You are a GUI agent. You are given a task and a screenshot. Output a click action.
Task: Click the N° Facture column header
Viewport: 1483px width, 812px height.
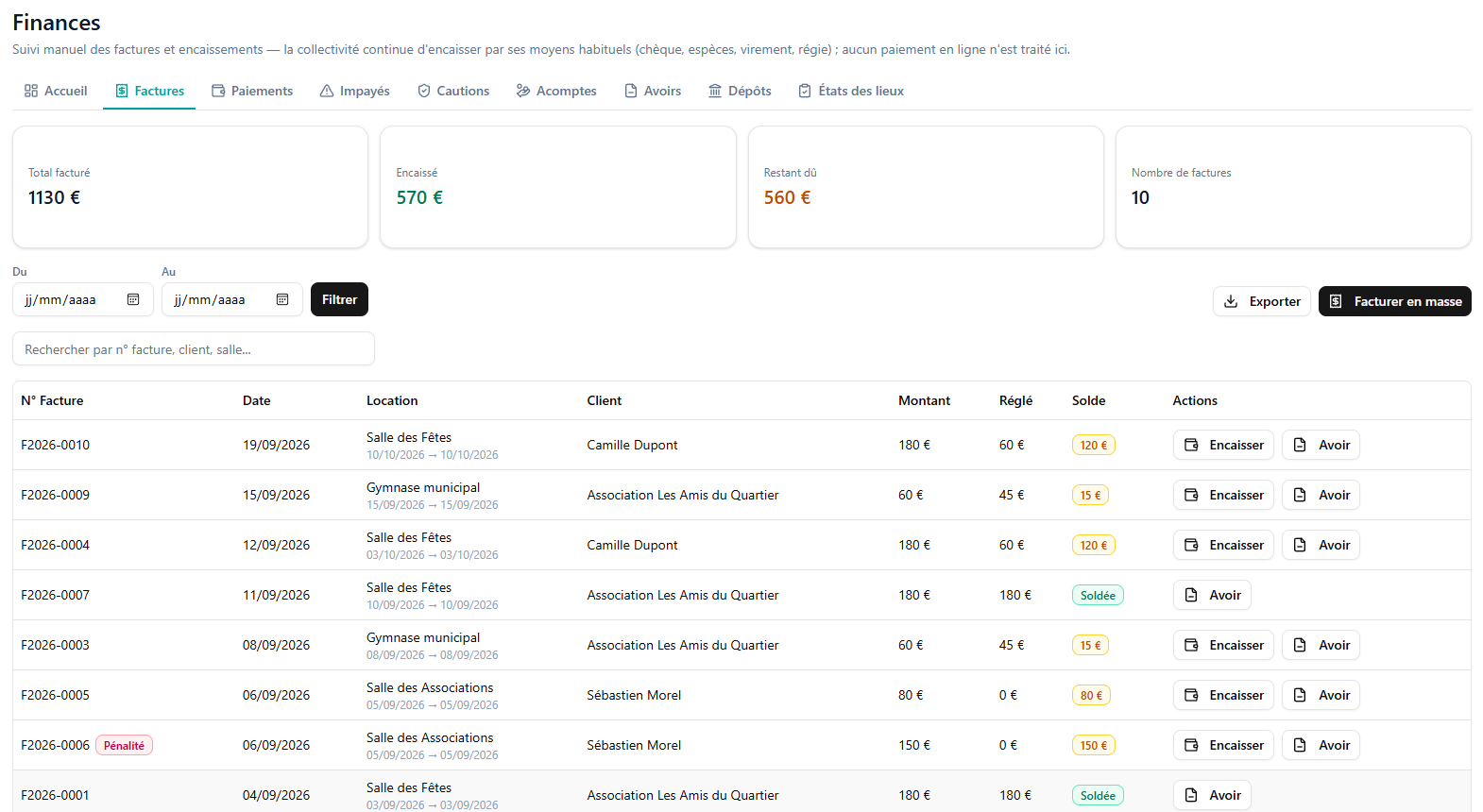click(52, 400)
